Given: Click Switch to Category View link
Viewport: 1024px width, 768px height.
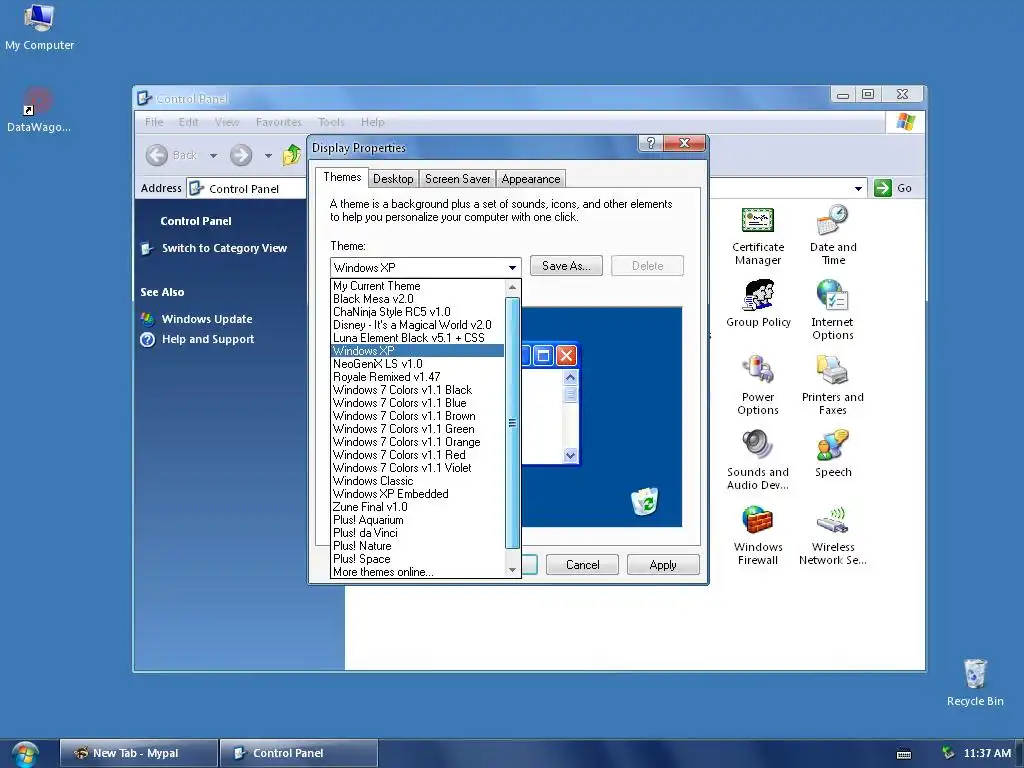Looking at the screenshot, I should (x=224, y=248).
